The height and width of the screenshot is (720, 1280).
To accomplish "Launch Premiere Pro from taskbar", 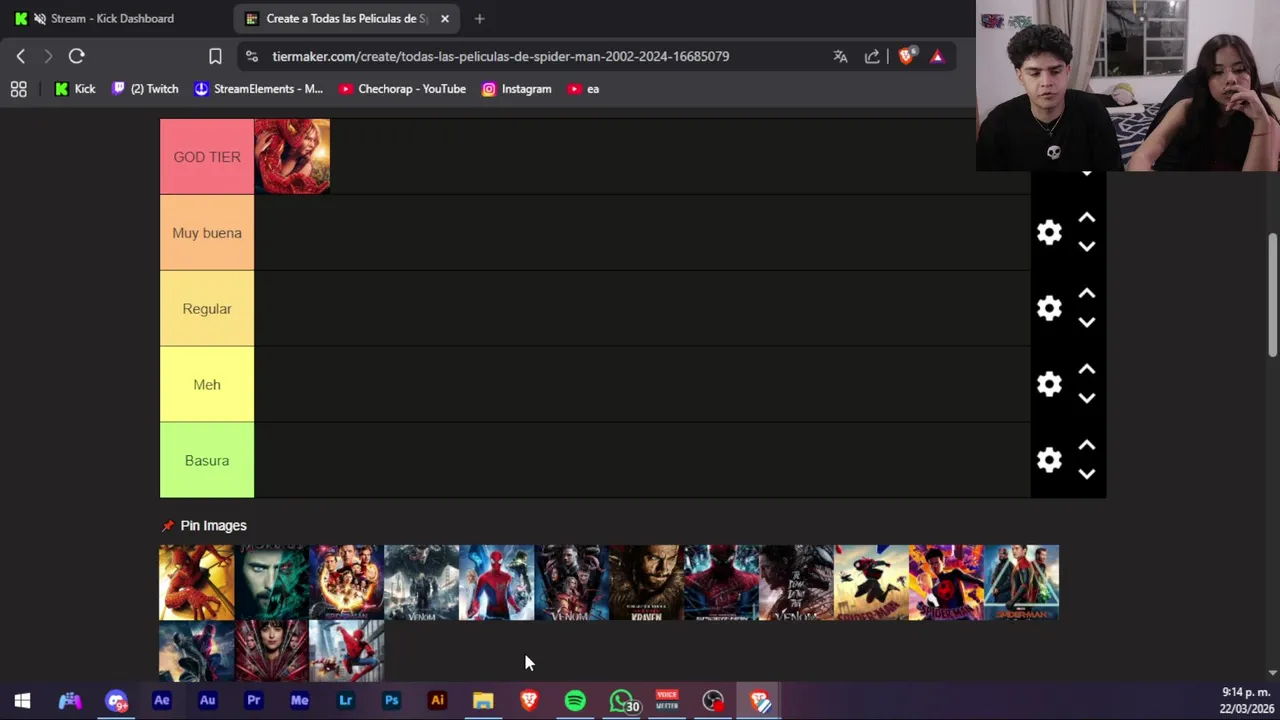I will (x=253, y=701).
